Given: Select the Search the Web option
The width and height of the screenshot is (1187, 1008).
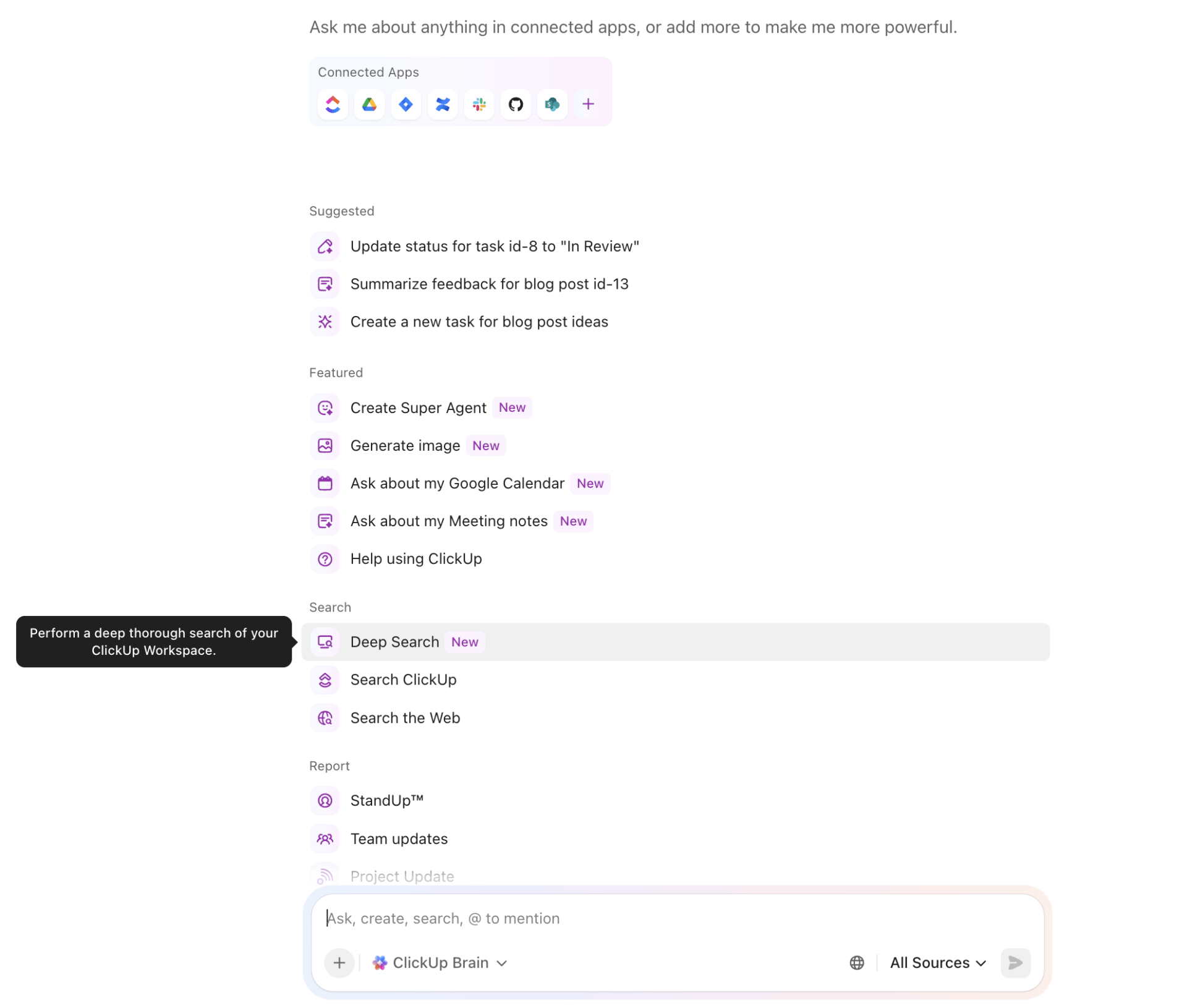Looking at the screenshot, I should tap(405, 717).
